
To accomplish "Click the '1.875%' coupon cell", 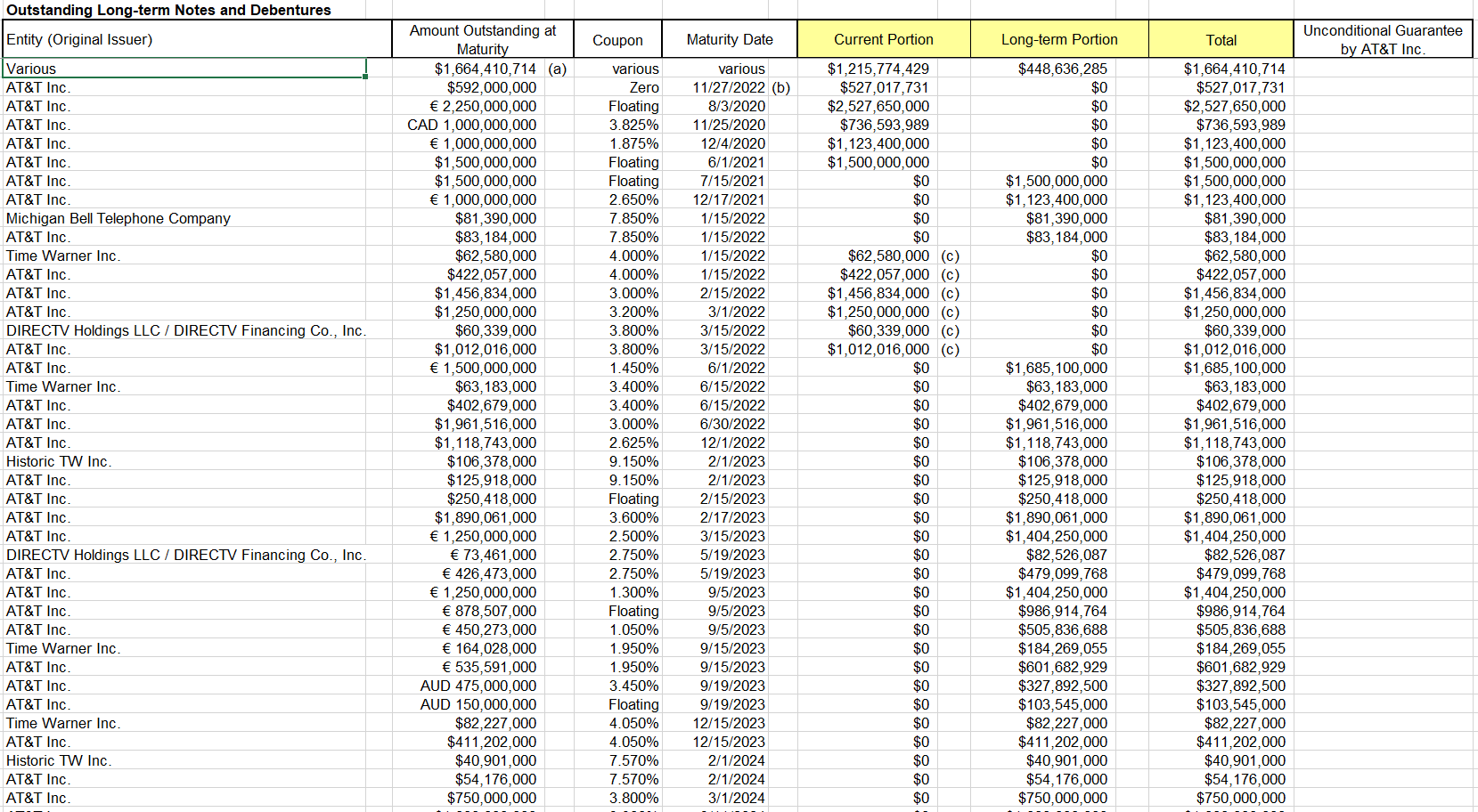I will point(618,143).
